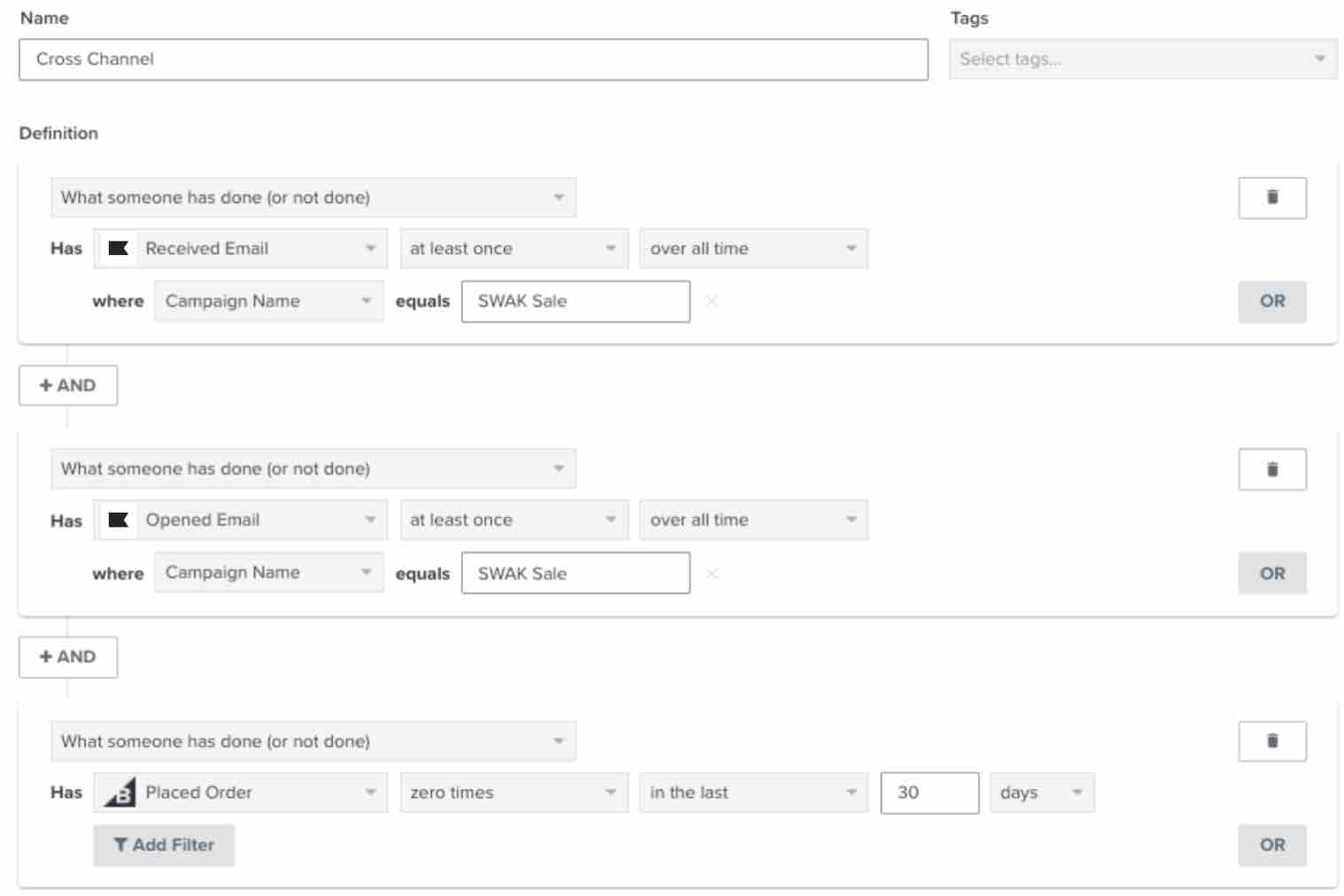
Task: Add Filter to the Placed Order condition
Action: point(164,845)
